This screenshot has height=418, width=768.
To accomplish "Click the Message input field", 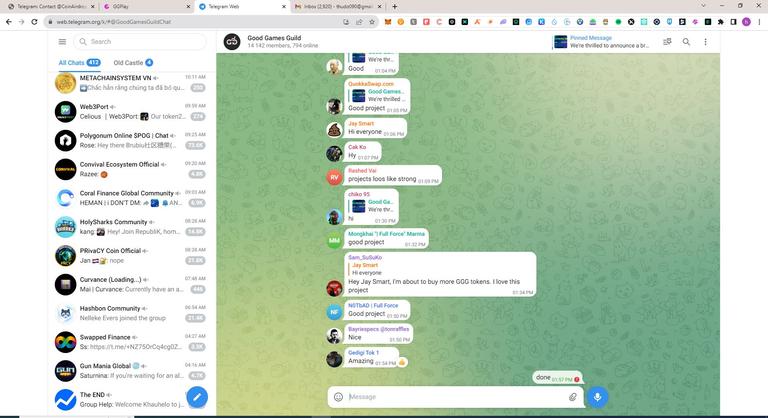I will pos(456,397).
